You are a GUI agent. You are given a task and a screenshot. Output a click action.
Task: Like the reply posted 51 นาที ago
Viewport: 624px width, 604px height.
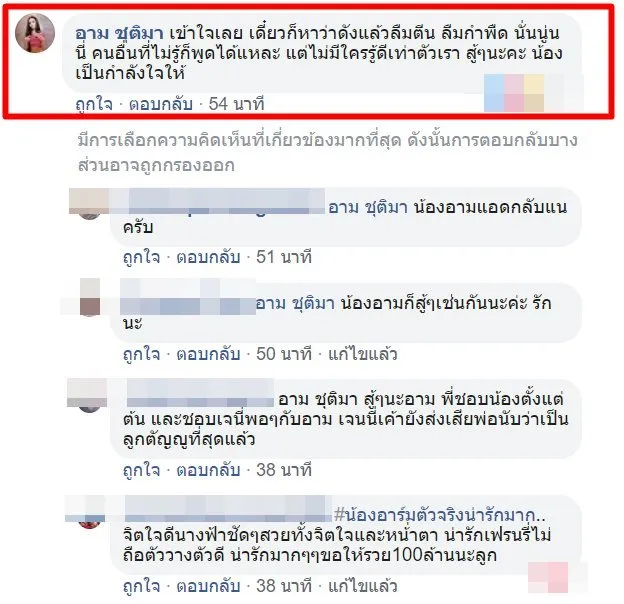point(142,257)
